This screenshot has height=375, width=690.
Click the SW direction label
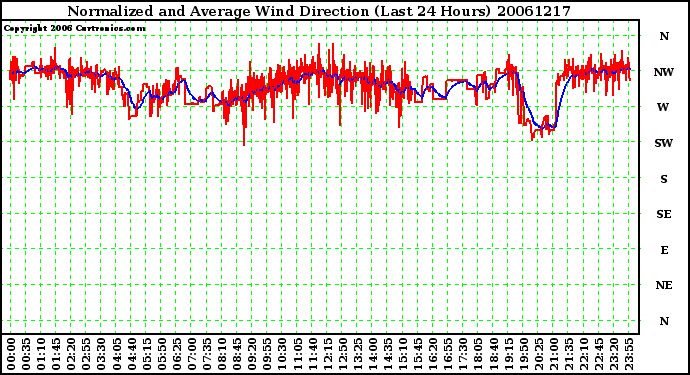664,143
